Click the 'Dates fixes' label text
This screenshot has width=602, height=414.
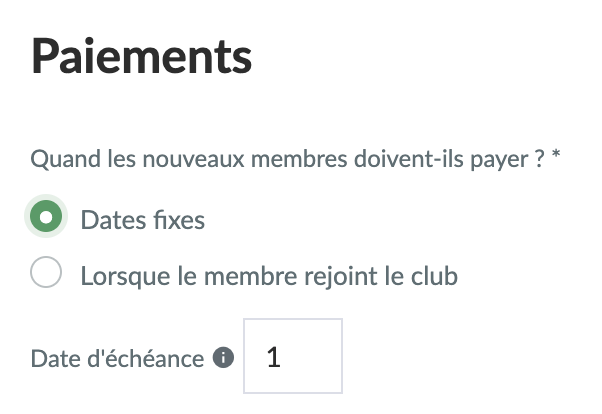[x=142, y=220]
